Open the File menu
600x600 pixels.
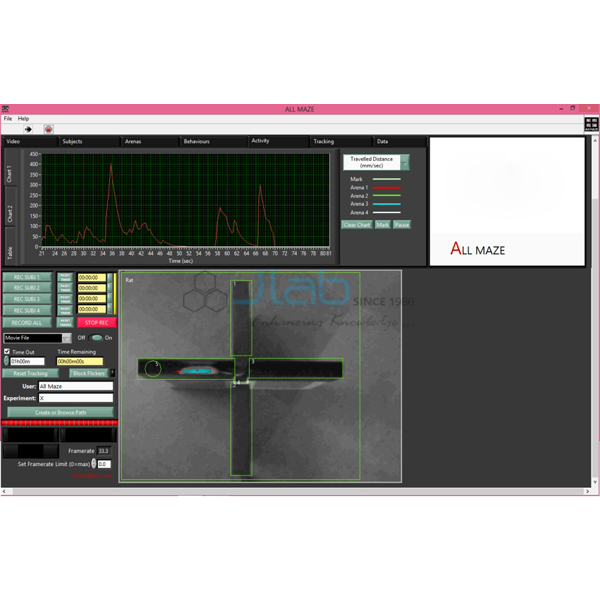(8, 119)
